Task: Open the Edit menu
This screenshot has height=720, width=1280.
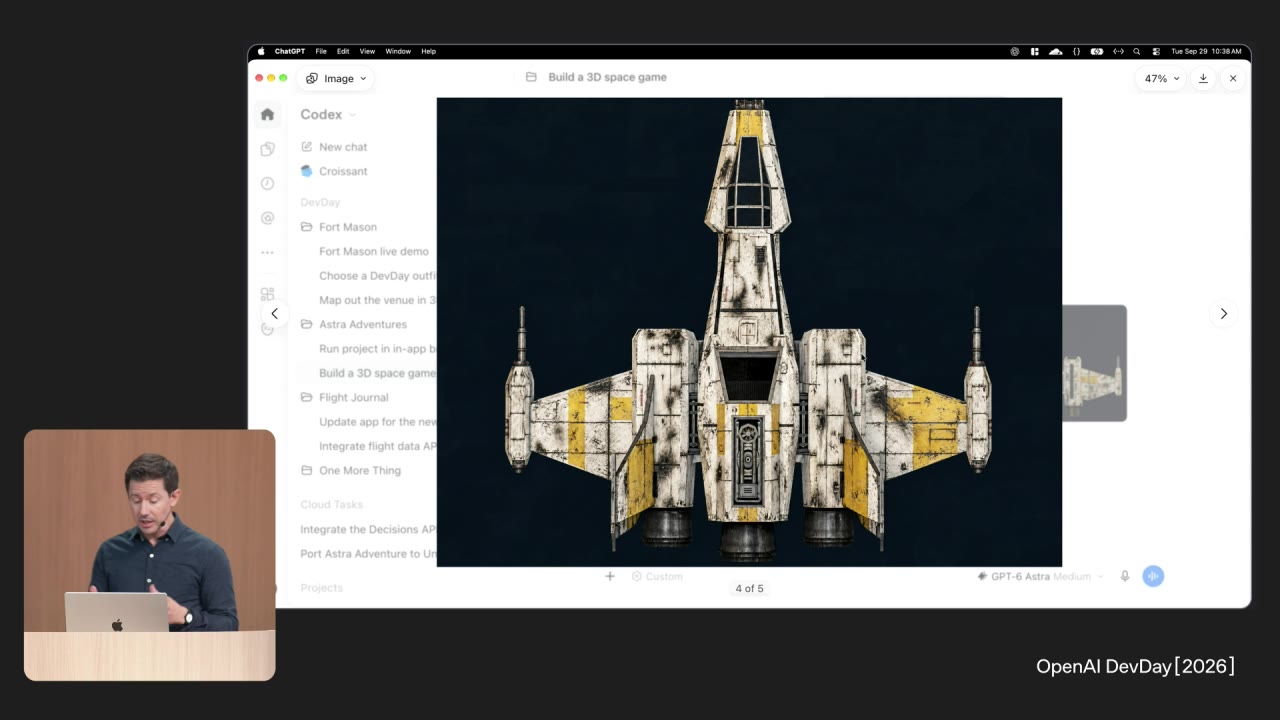Action: pyautogui.click(x=343, y=51)
